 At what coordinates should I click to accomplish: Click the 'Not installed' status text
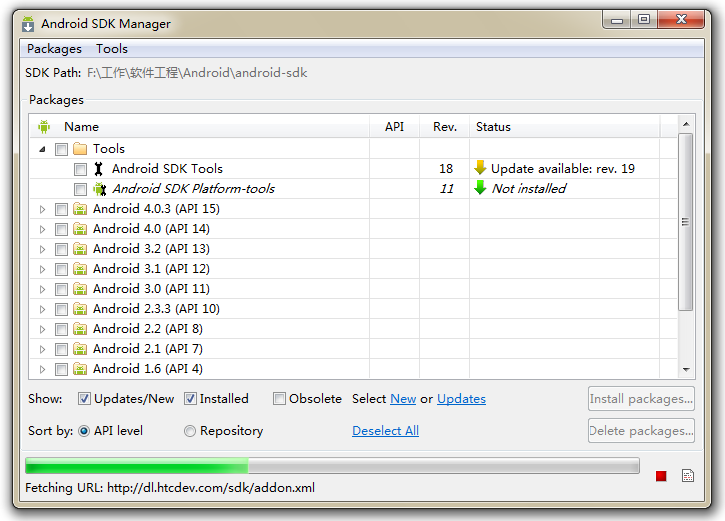pos(528,189)
